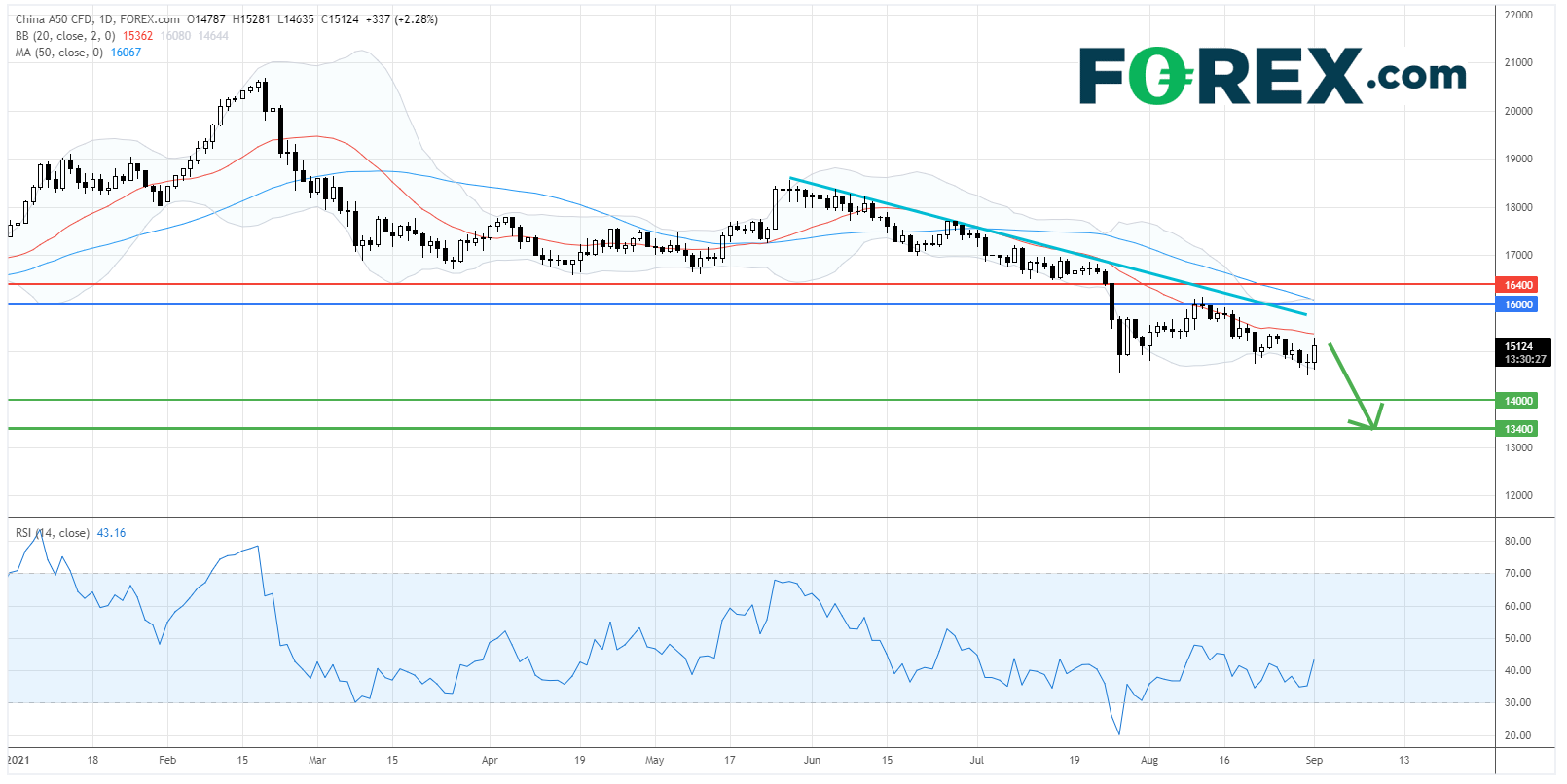Click the RSI 70.00 level on the axis
Image resolution: width=1567 pixels, height=784 pixels.
point(1517,573)
